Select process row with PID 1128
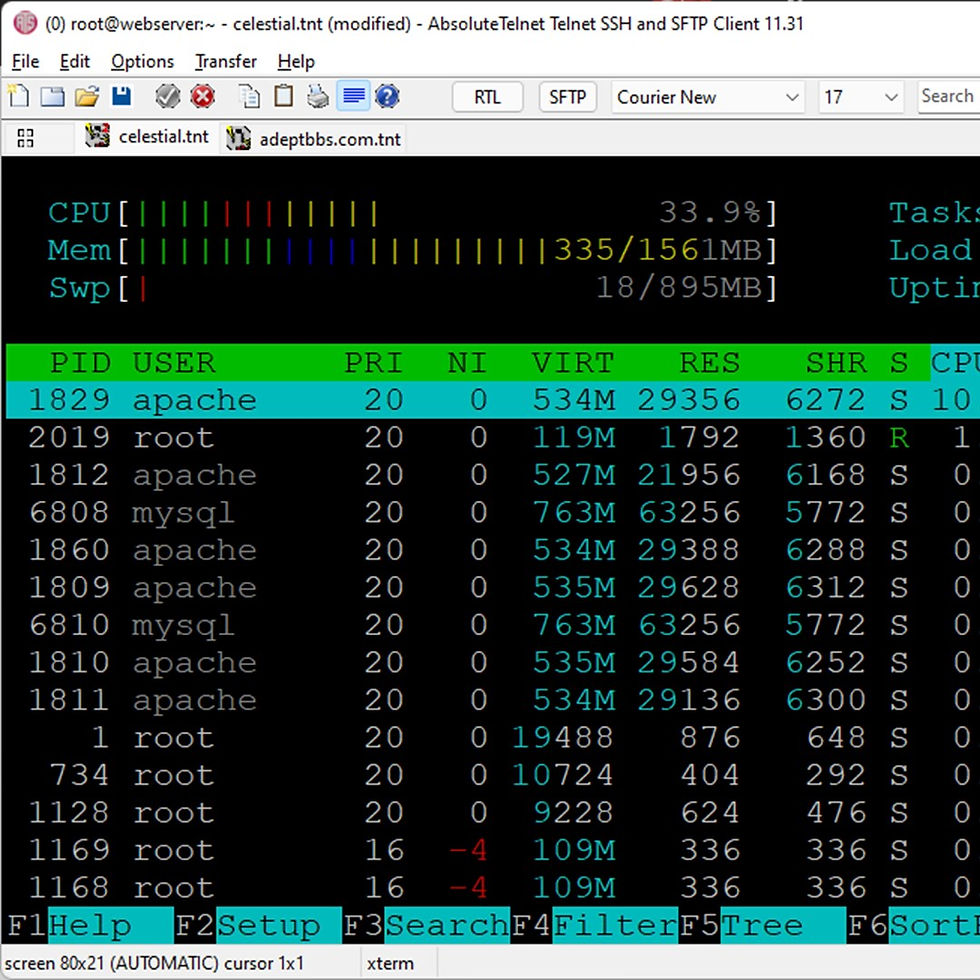The image size is (980, 980). pyautogui.click(x=493, y=812)
